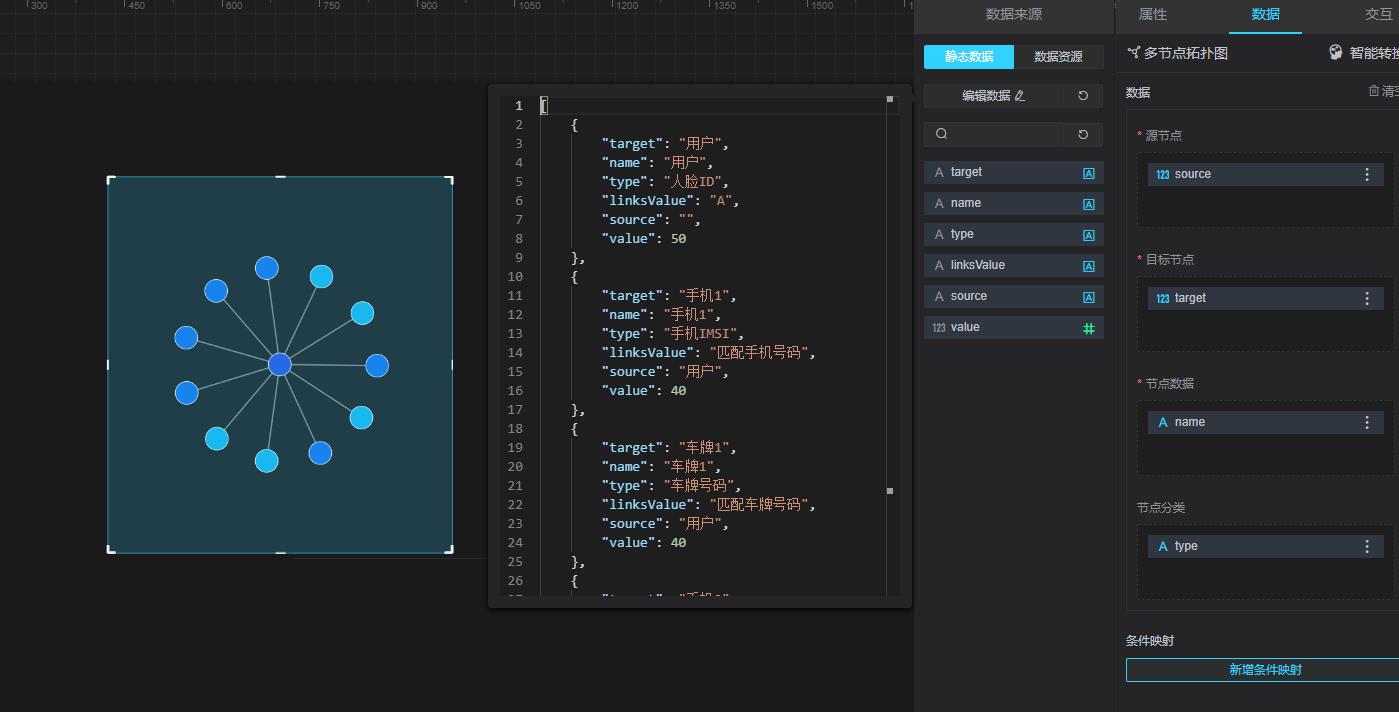Open the 数据 tab
This screenshot has width=1399, height=712.
tap(1265, 15)
